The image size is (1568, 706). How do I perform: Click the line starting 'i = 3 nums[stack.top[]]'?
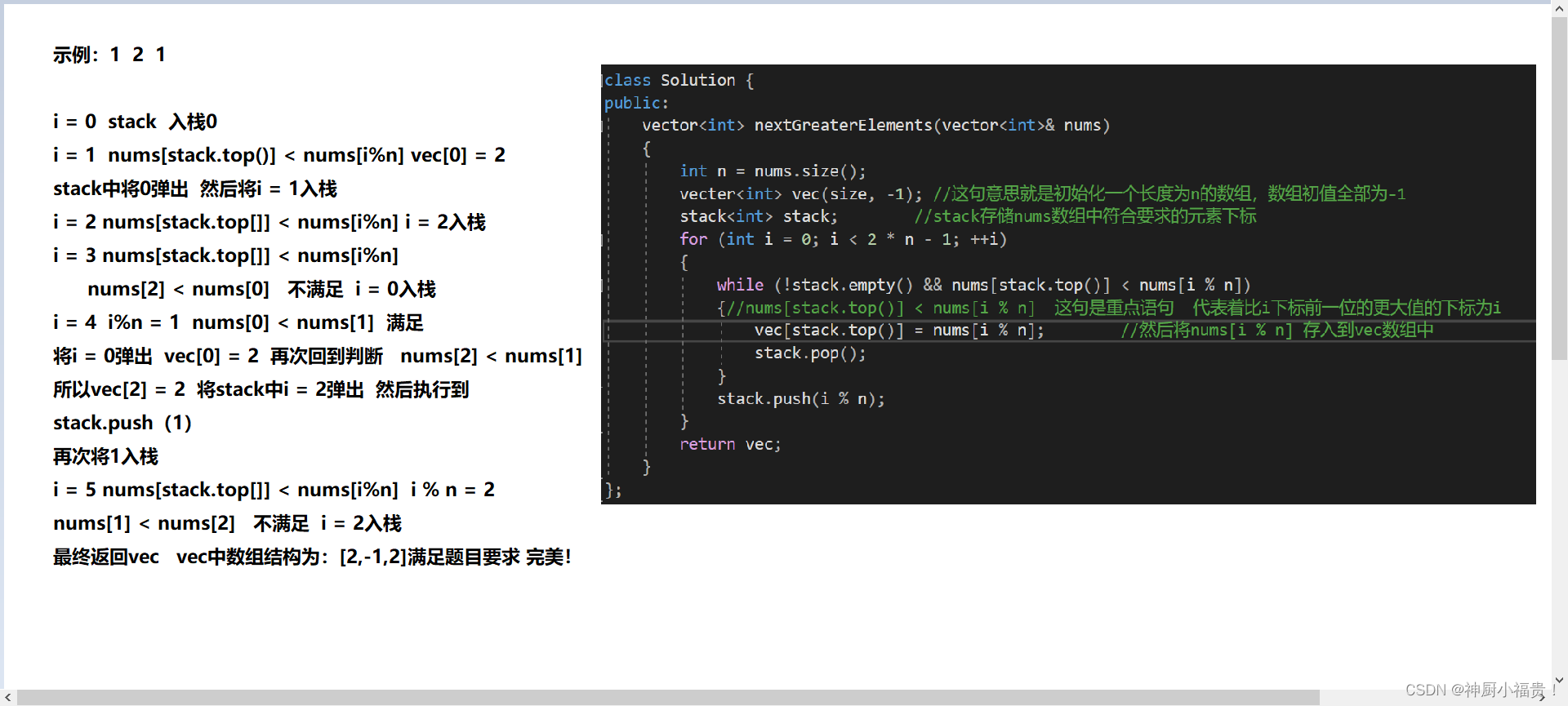click(x=225, y=255)
